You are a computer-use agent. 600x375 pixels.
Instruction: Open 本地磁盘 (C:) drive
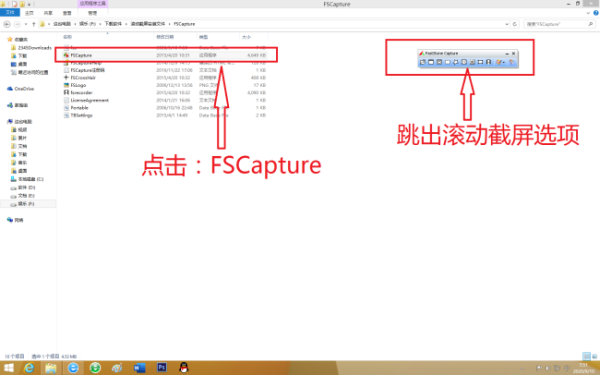point(28,179)
